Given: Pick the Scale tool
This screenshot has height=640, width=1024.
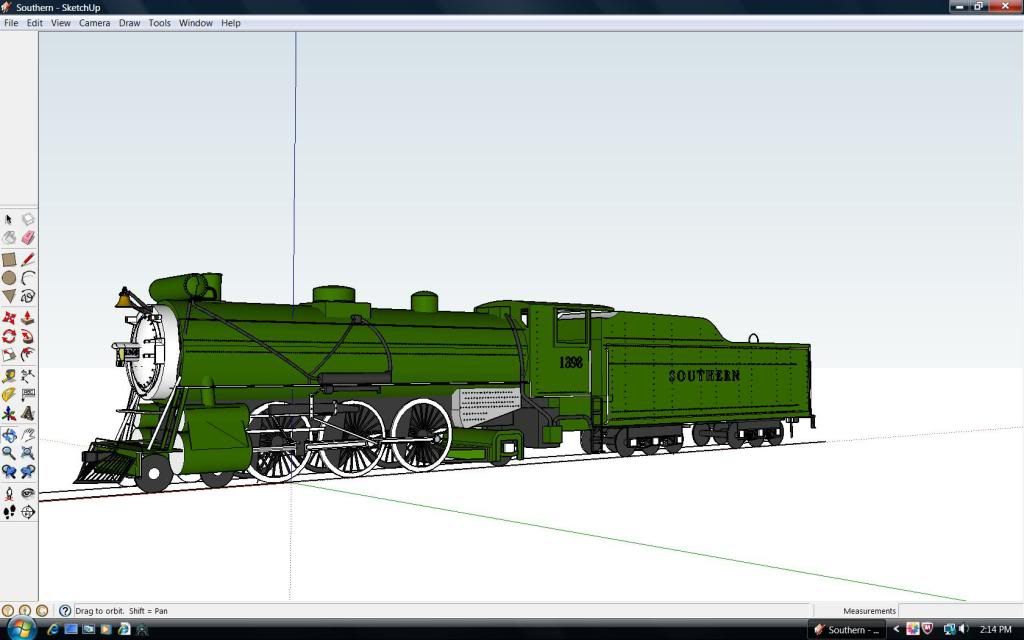Looking at the screenshot, I should [8, 355].
